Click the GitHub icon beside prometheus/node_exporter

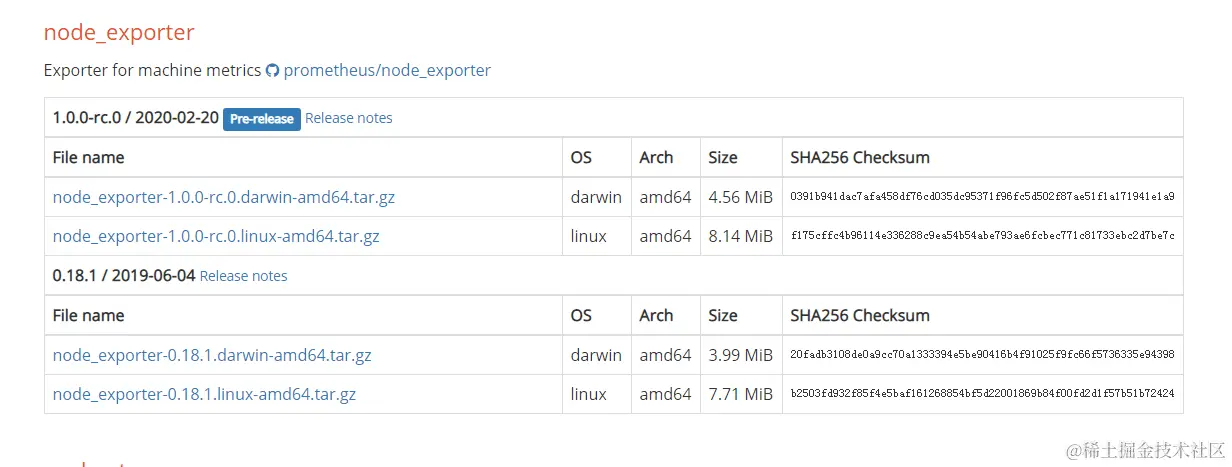pos(272,71)
